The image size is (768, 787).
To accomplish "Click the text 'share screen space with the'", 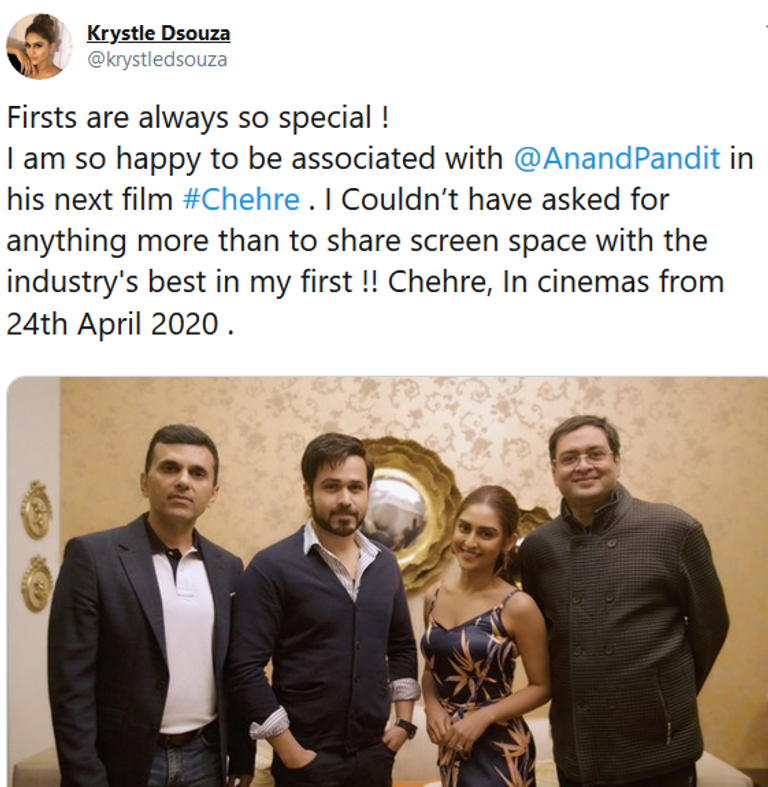I will (517, 241).
